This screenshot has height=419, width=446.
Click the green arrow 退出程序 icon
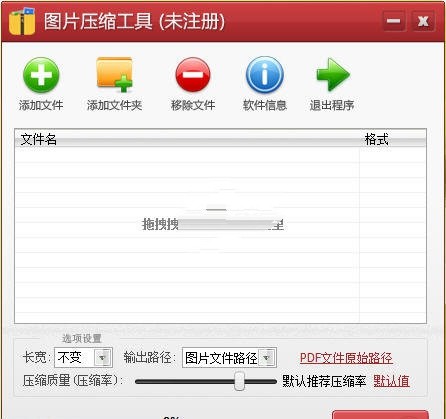pyautogui.click(x=333, y=75)
